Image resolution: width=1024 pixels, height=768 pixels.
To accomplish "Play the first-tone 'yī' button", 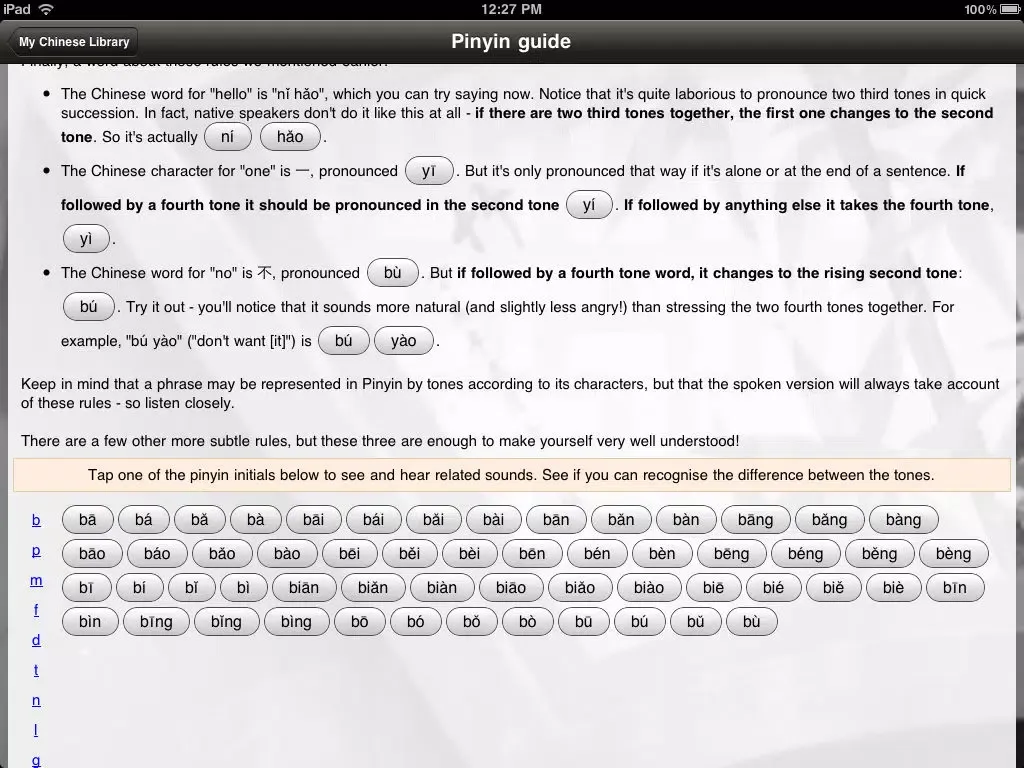I will 428,170.
